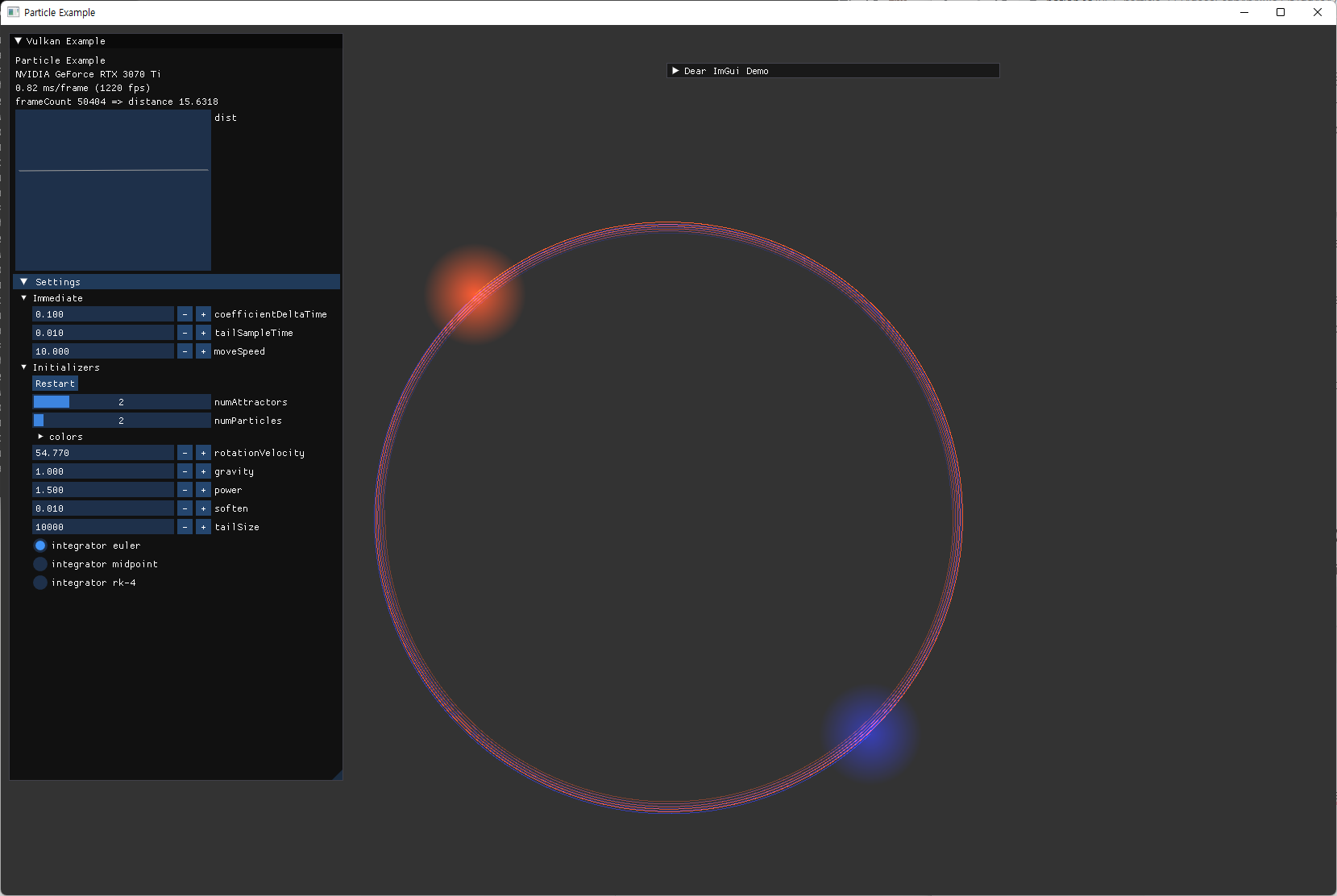Click the Particle Example app icon in title bar
This screenshot has height=896, width=1337.
[13, 12]
